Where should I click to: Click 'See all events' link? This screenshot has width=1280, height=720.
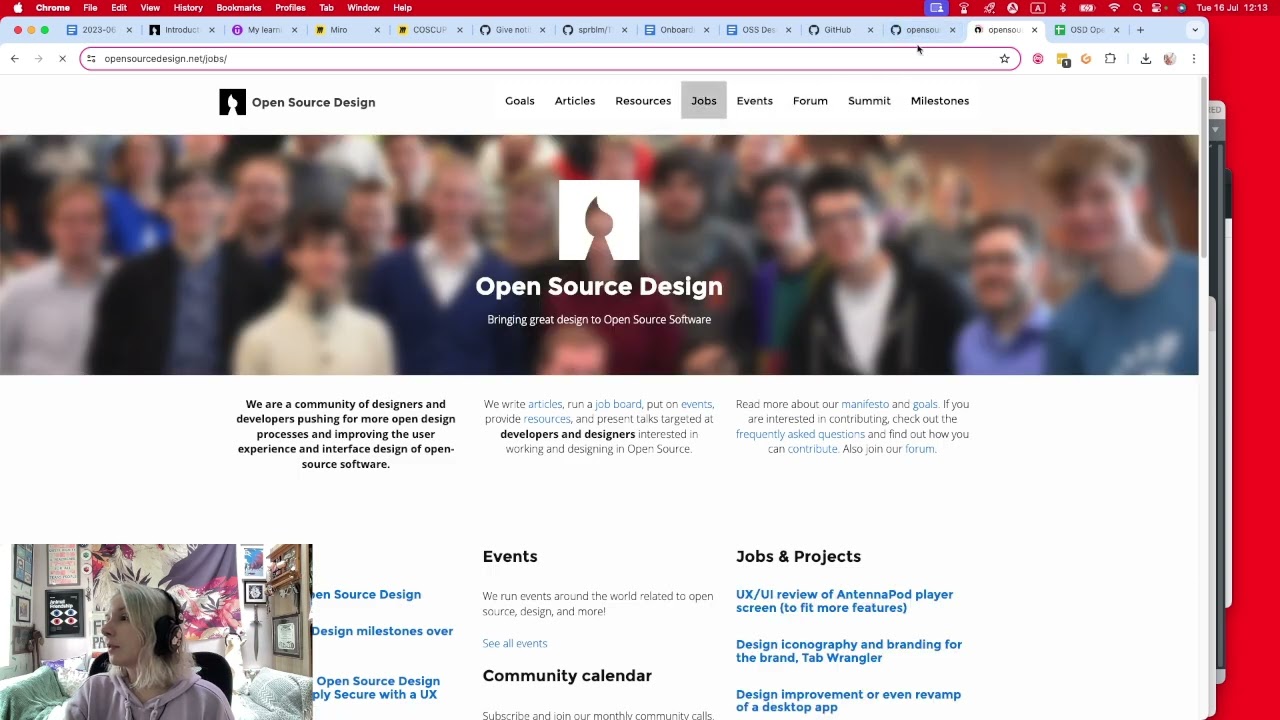515,643
